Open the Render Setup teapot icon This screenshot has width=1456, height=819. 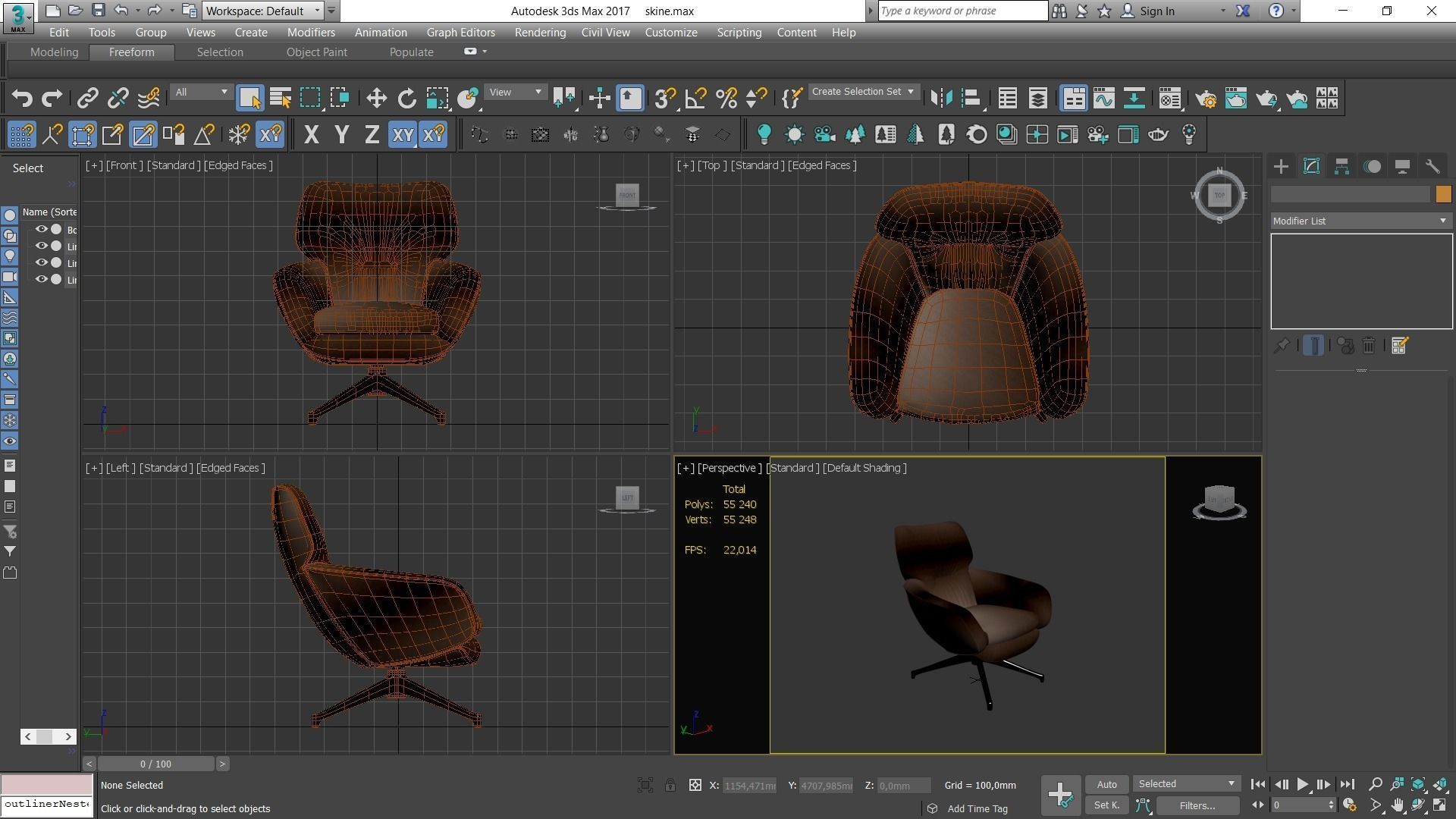pos(1205,98)
